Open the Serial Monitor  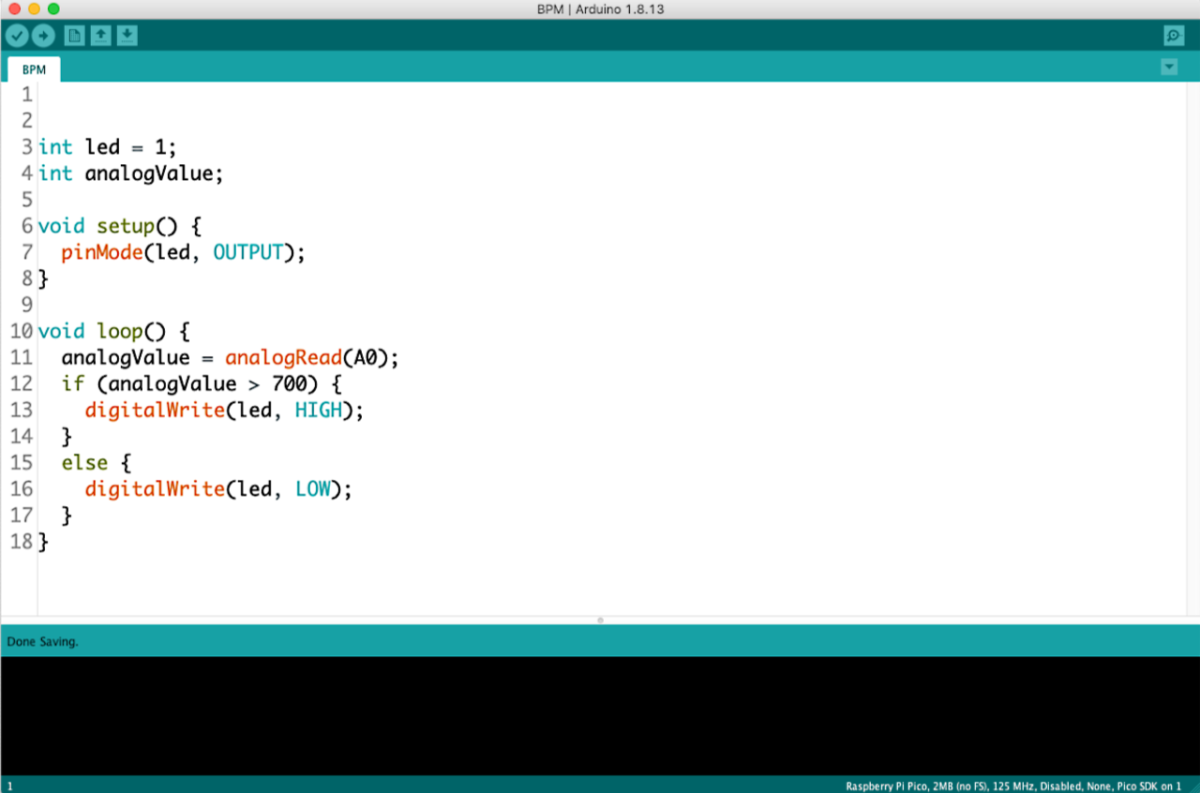1172,35
